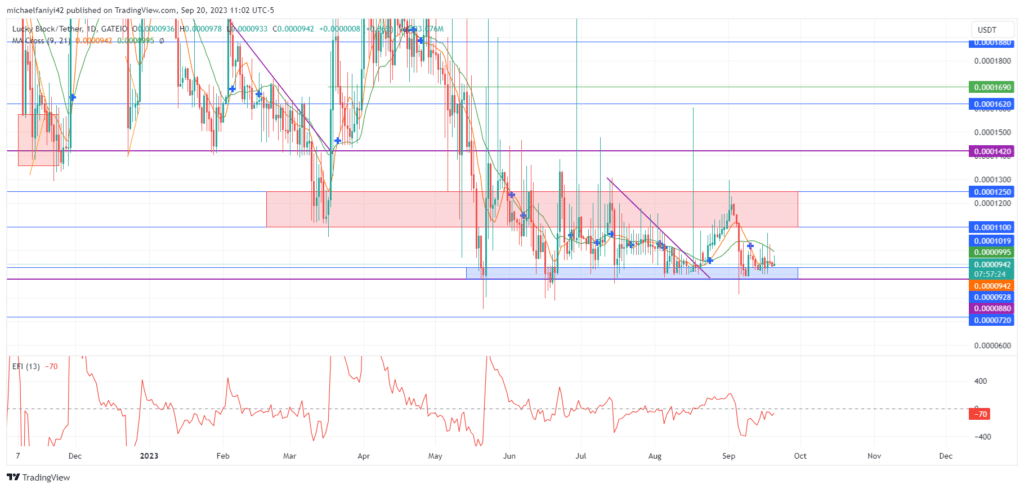Click the H0.0000978 high value in the legend
The height and width of the screenshot is (489, 1024).
point(199,29)
